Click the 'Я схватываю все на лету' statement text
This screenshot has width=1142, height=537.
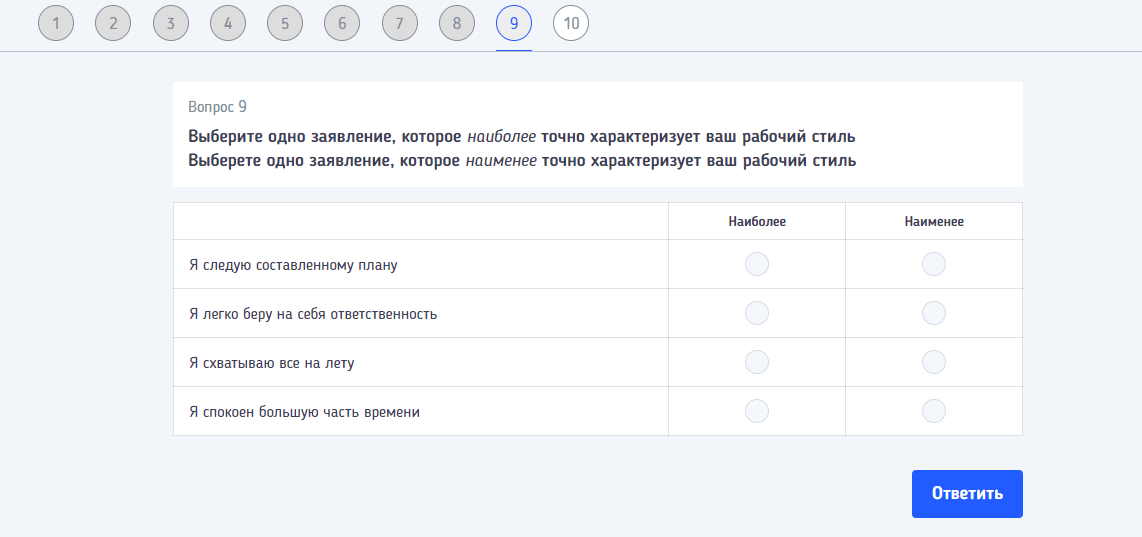click(272, 363)
